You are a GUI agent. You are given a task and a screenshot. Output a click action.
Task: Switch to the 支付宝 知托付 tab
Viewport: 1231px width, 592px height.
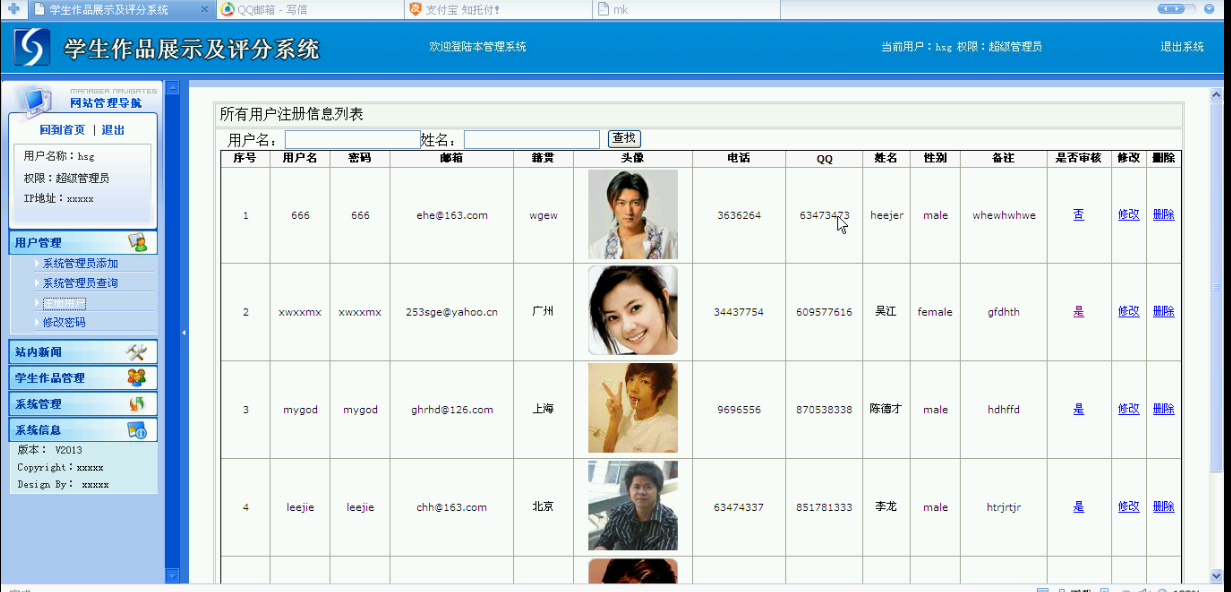[497, 9]
